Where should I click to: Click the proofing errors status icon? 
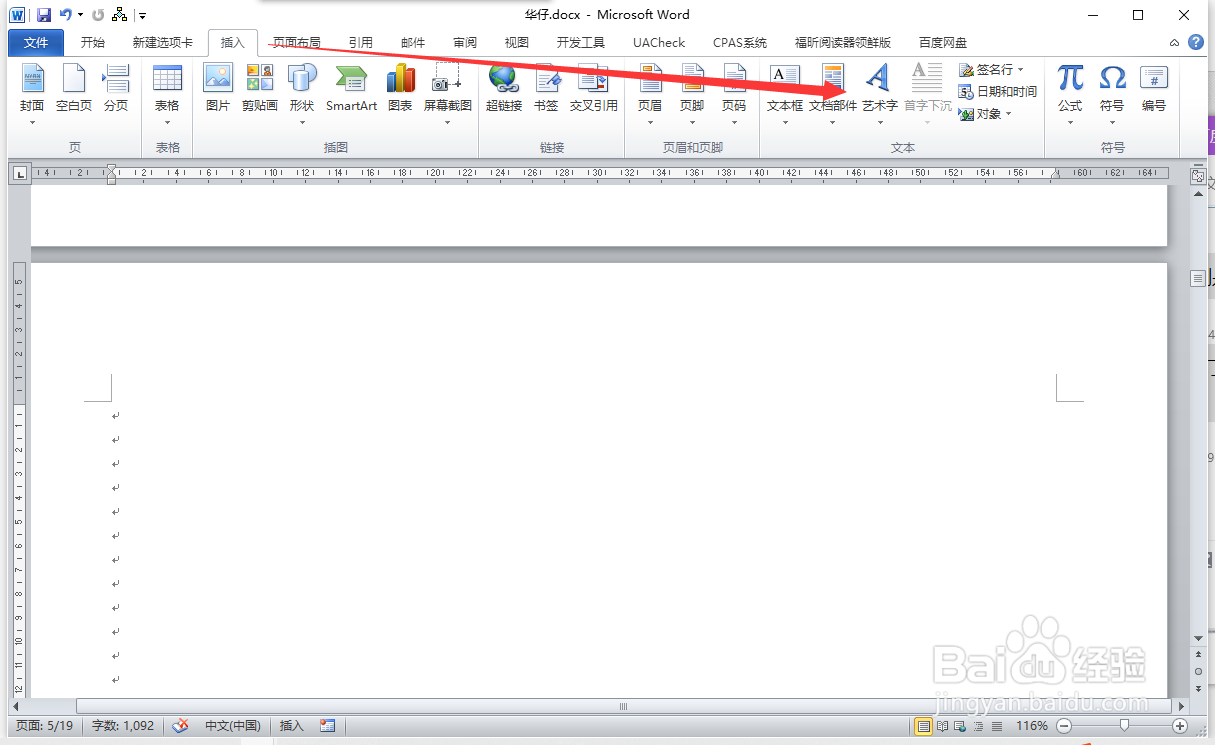click(x=181, y=726)
